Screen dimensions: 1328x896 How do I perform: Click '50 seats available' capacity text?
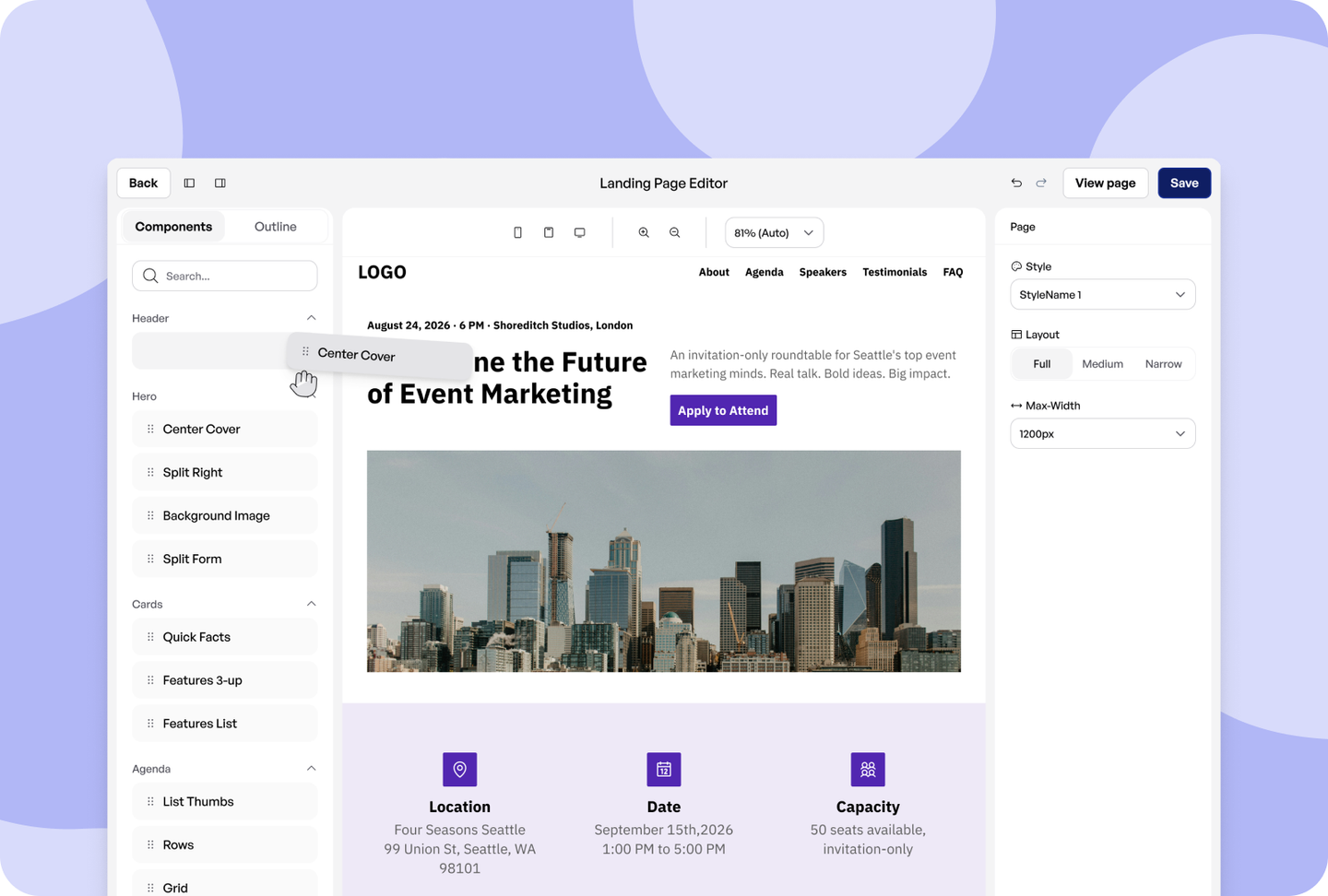[x=868, y=830]
